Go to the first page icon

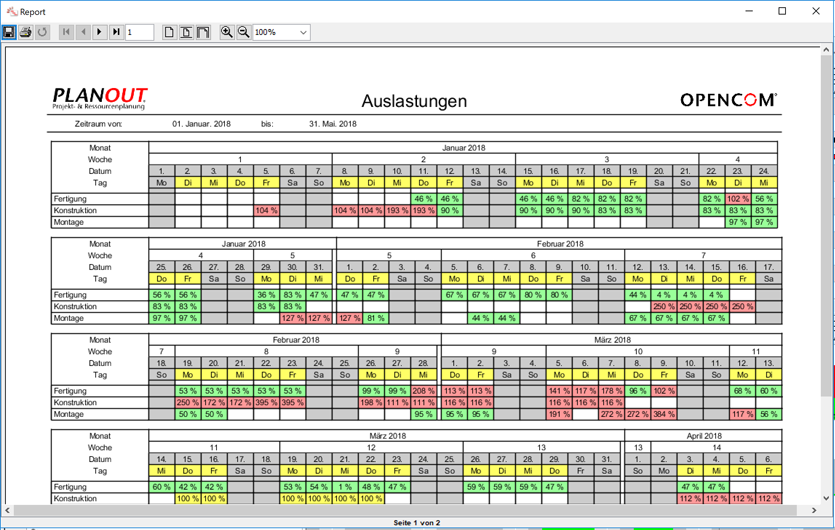[66, 32]
